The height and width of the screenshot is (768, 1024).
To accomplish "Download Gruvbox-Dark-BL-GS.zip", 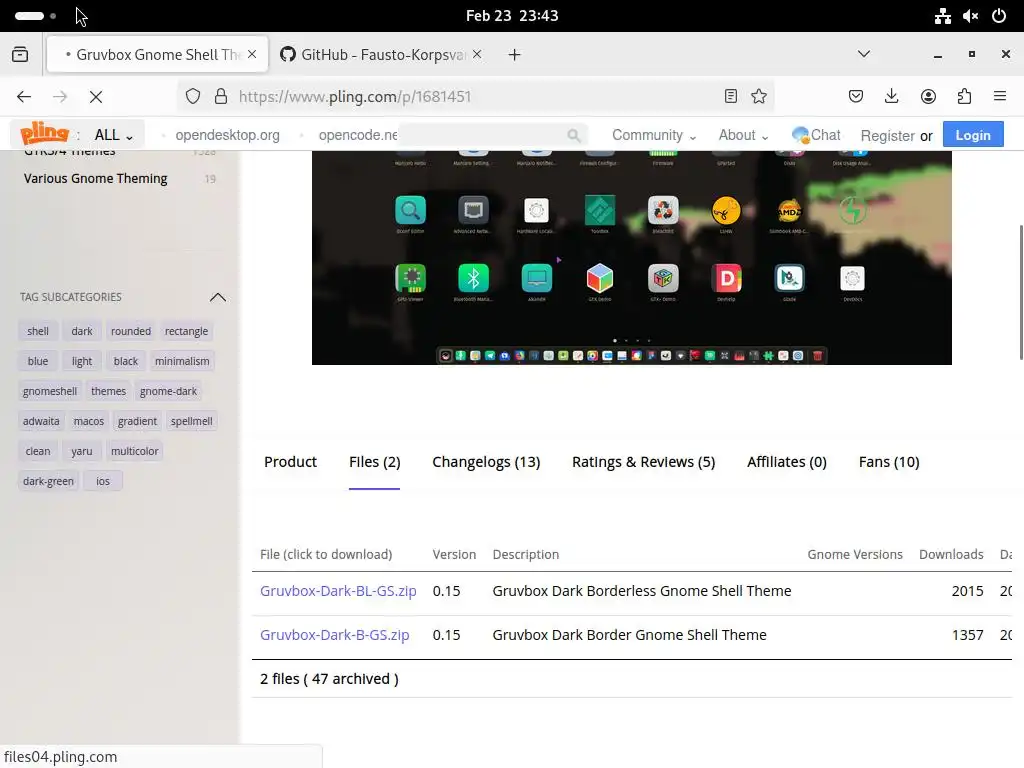I will coord(338,591).
